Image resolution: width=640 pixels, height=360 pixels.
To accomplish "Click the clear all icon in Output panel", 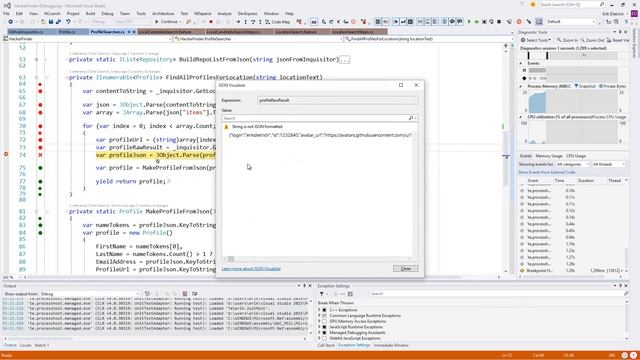I will (x=185, y=294).
